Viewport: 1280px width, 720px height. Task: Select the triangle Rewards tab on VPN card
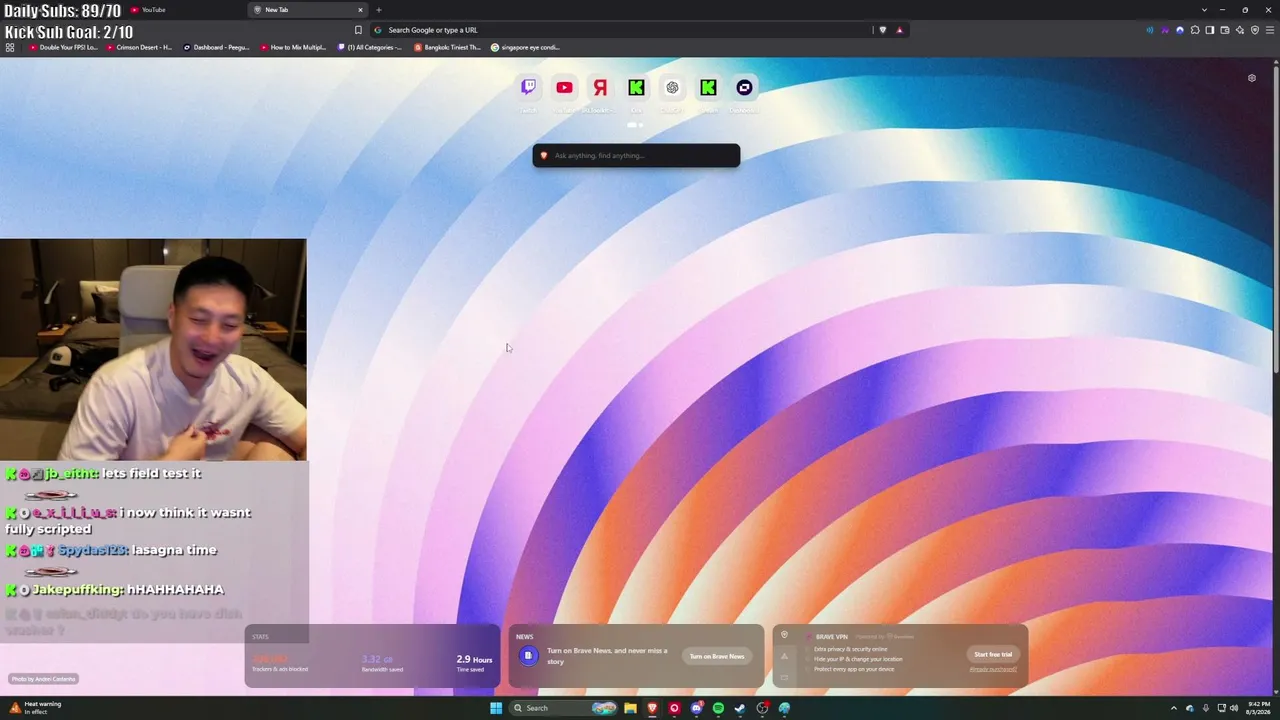(784, 656)
